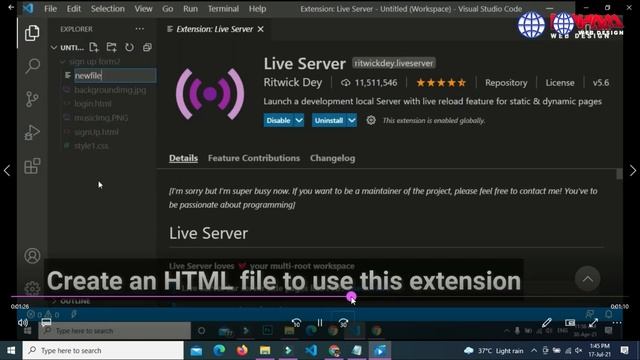Viewport: 640px width, 360px height.
Task: Refresh the Explorer file tree
Action: 129,47
